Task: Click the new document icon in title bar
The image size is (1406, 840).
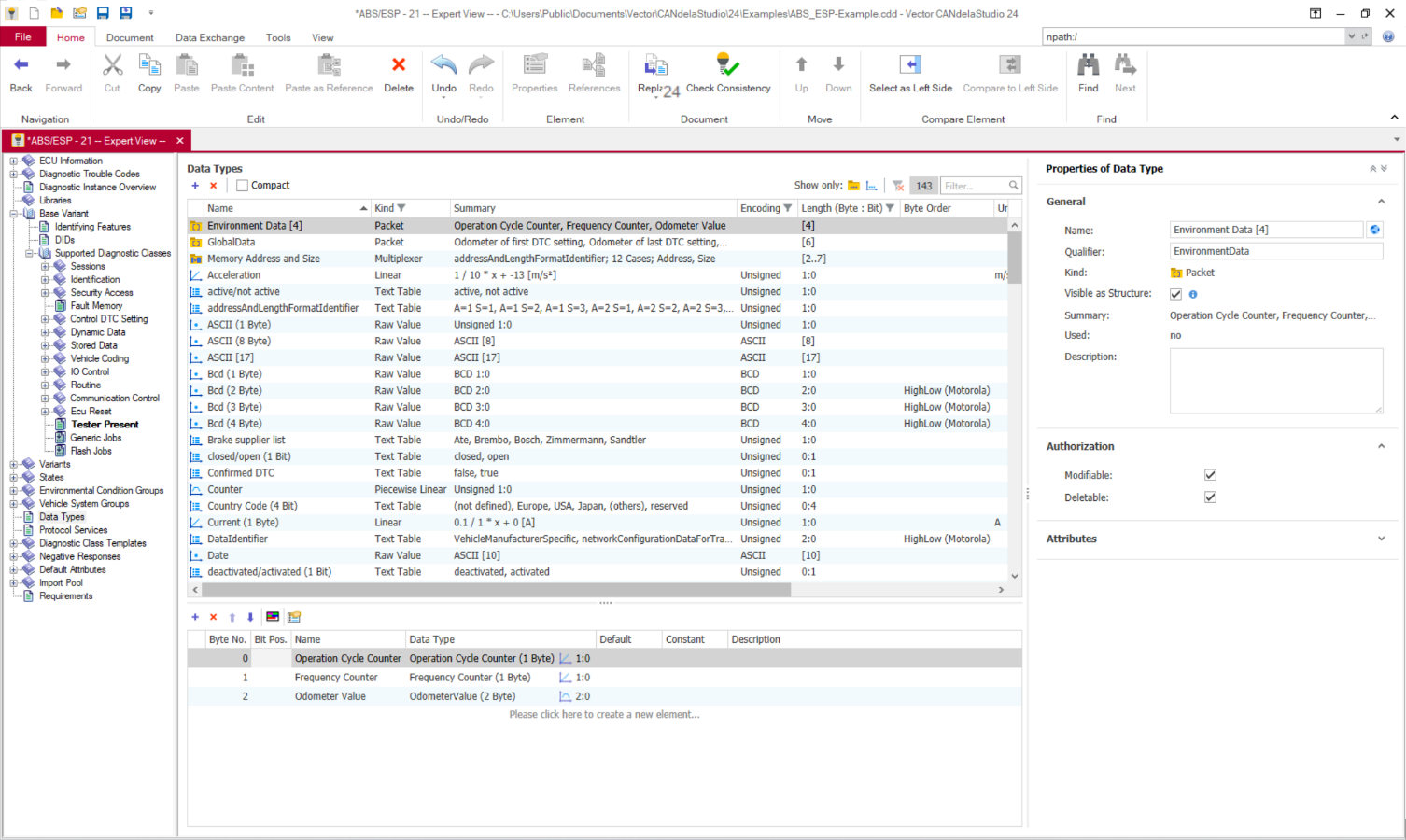Action: [x=35, y=13]
